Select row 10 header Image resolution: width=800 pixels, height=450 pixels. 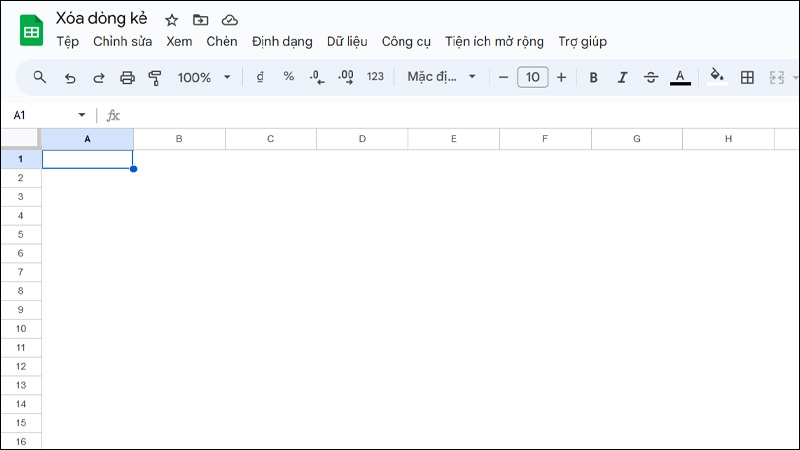(20, 329)
